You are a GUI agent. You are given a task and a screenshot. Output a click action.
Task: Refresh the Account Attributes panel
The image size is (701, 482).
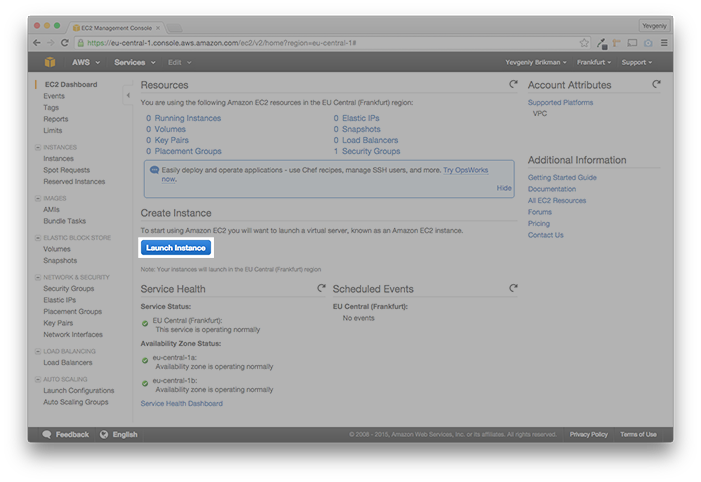point(656,85)
